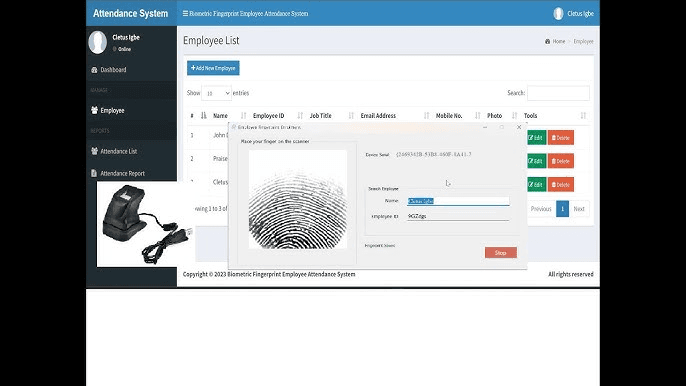Screen dimensions: 686x386
Task: Click Previous pagination button
Action: pyautogui.click(x=541, y=209)
